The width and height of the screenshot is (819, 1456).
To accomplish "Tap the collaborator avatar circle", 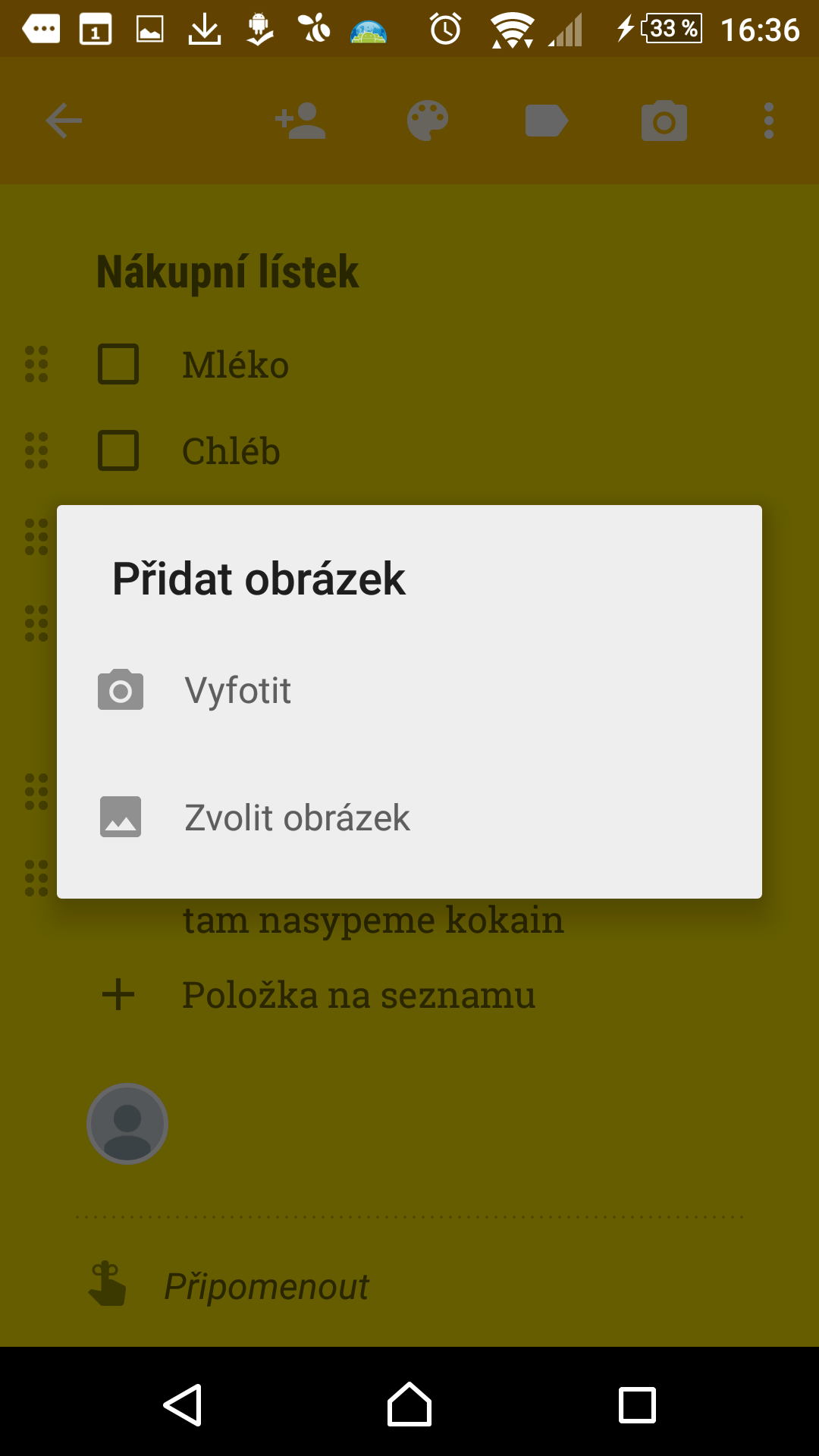I will tap(127, 1123).
